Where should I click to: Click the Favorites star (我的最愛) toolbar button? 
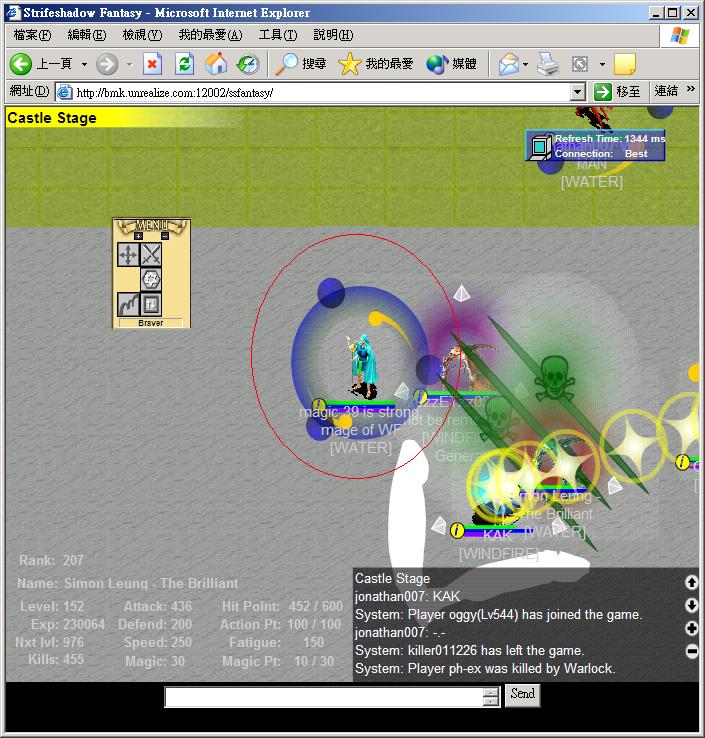click(x=376, y=64)
